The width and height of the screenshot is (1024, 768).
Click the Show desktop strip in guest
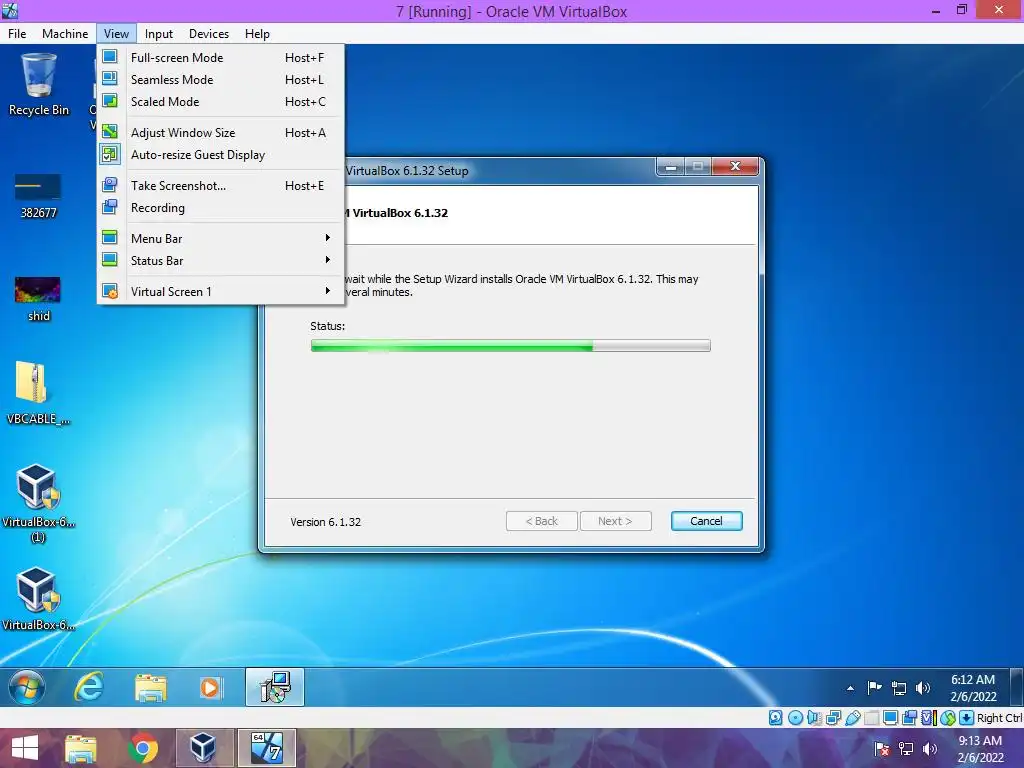[1017, 687]
